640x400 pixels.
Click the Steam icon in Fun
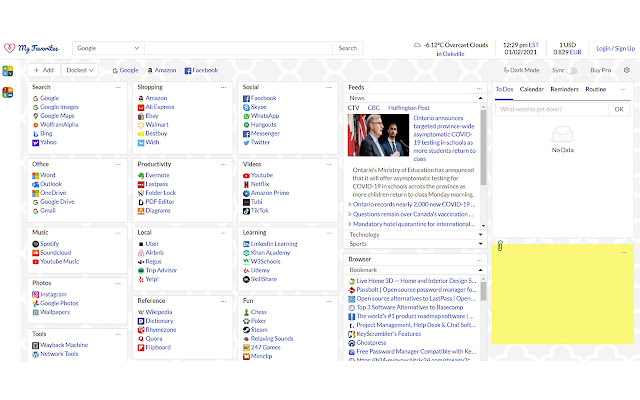coord(246,330)
